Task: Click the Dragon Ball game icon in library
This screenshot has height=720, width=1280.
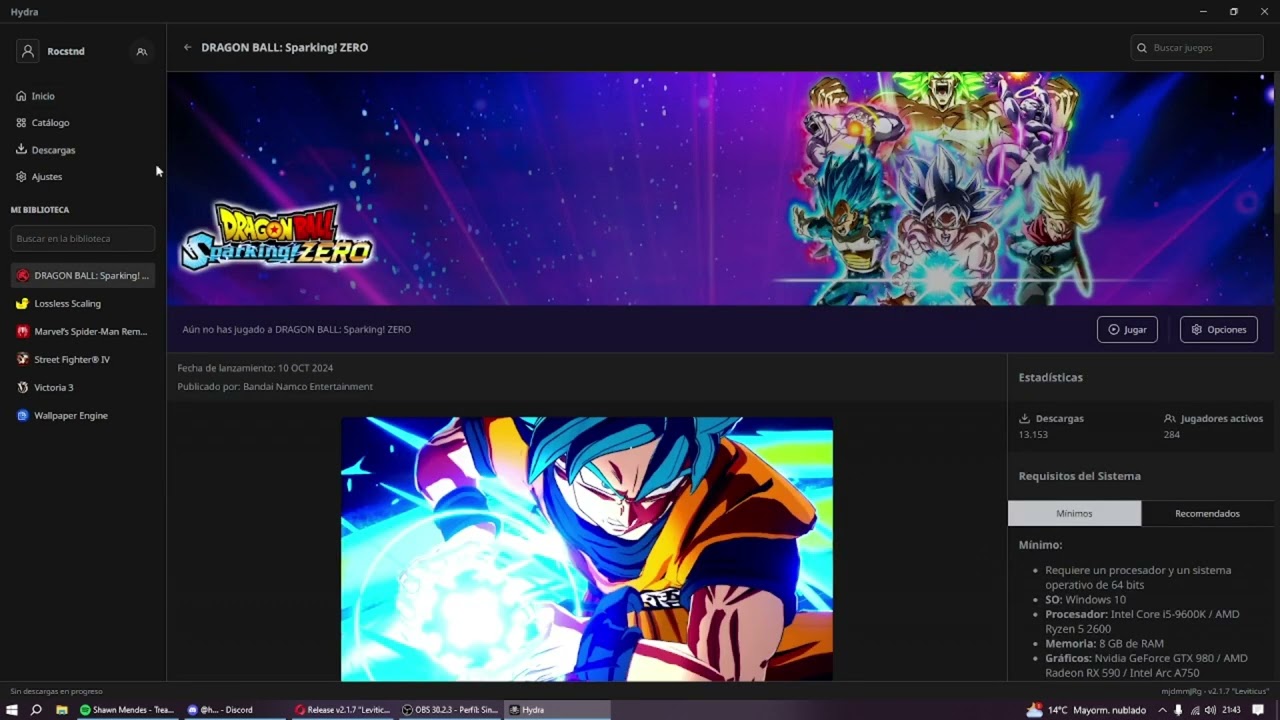Action: pos(23,275)
